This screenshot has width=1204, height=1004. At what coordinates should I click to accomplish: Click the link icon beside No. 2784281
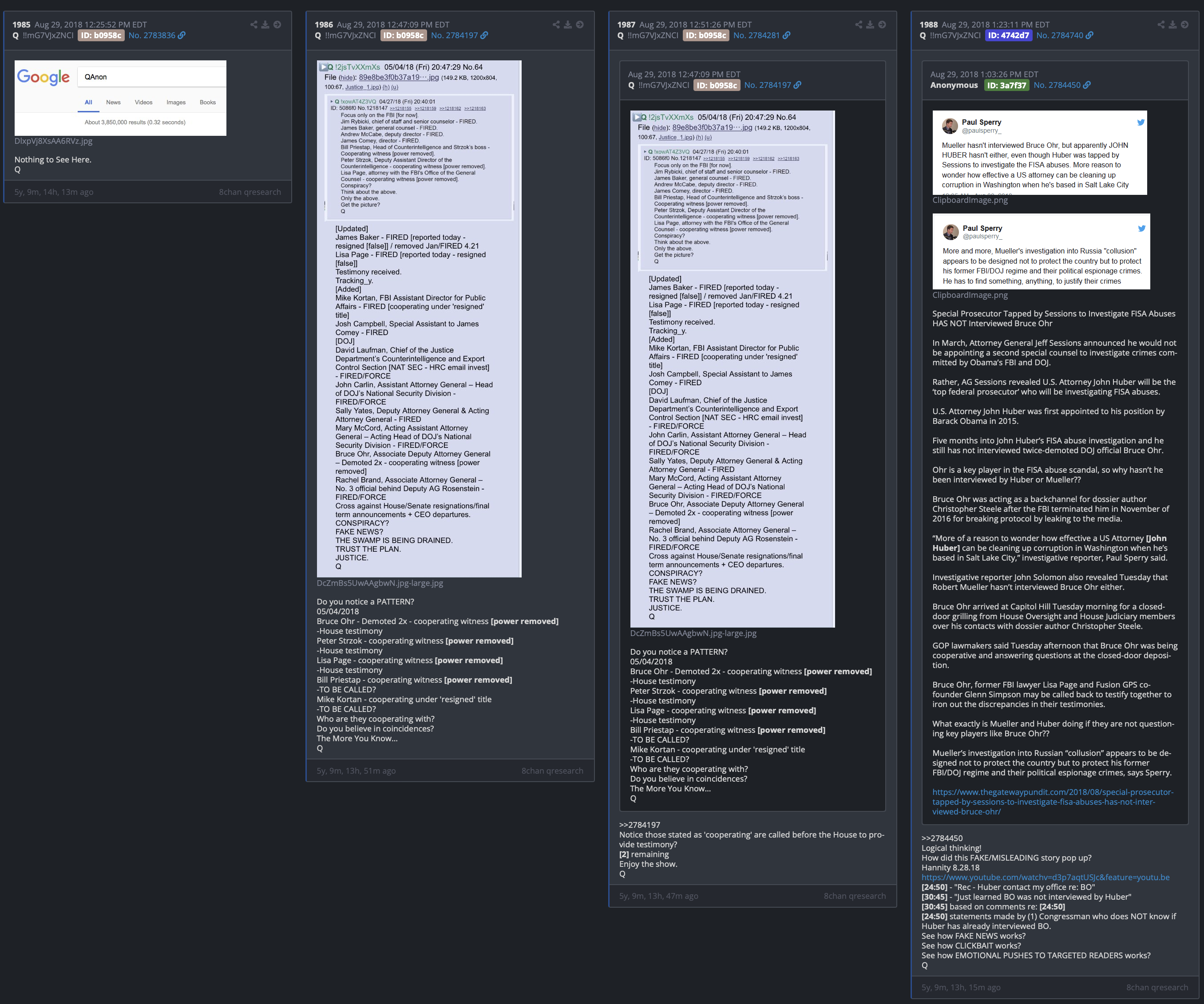[787, 36]
